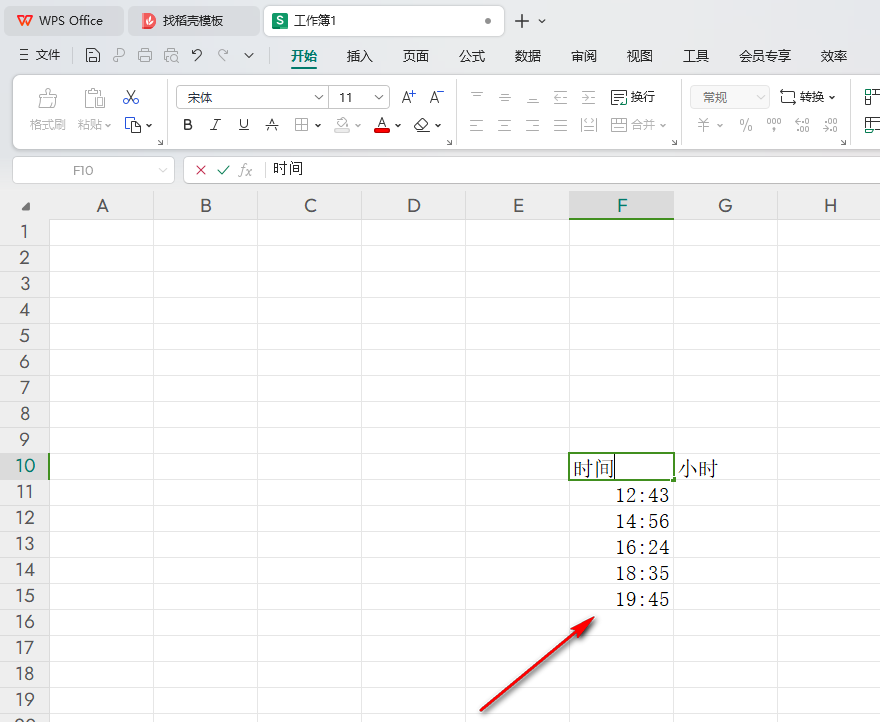This screenshot has width=880, height=722.
Task: Switch to the 公式 ribbon tab
Action: pyautogui.click(x=471, y=56)
